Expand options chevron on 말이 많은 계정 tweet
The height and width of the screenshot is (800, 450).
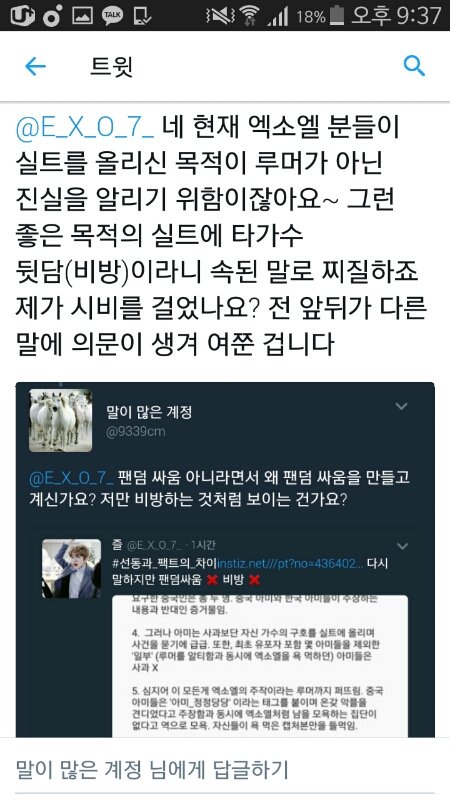point(402,406)
